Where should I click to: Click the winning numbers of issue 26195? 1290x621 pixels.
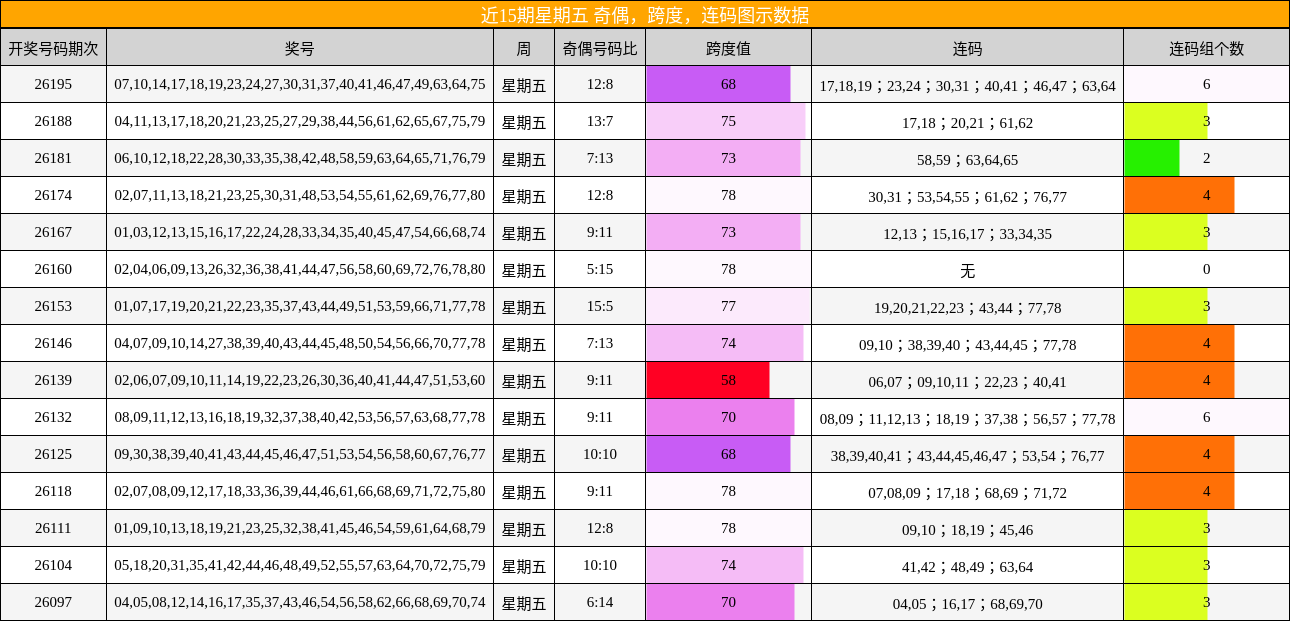pos(300,84)
